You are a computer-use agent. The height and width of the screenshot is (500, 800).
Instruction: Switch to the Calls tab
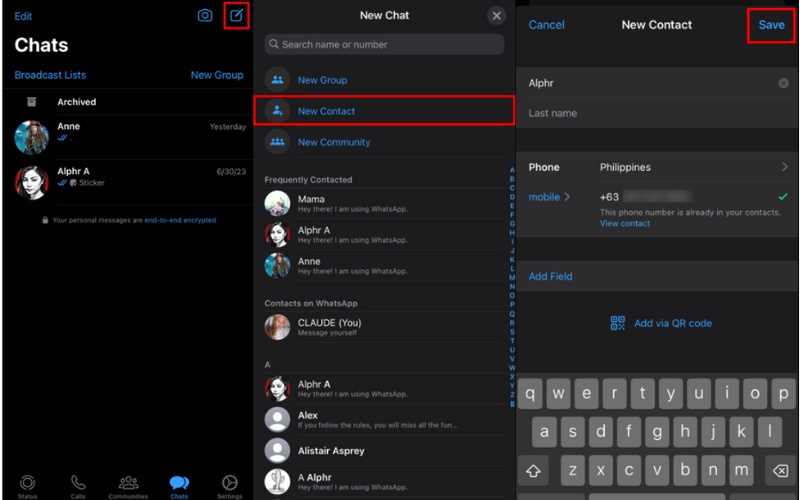pyautogui.click(x=78, y=484)
